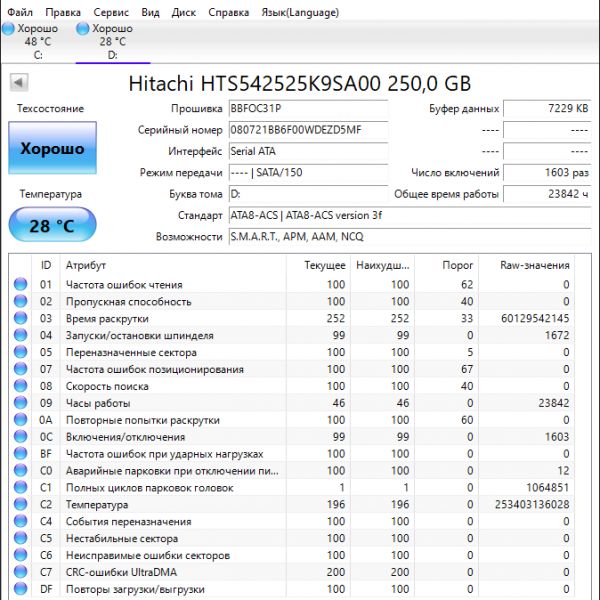600x600 pixels.
Task: Click the Общее время работы value 23842 ч
Action: pos(547,194)
